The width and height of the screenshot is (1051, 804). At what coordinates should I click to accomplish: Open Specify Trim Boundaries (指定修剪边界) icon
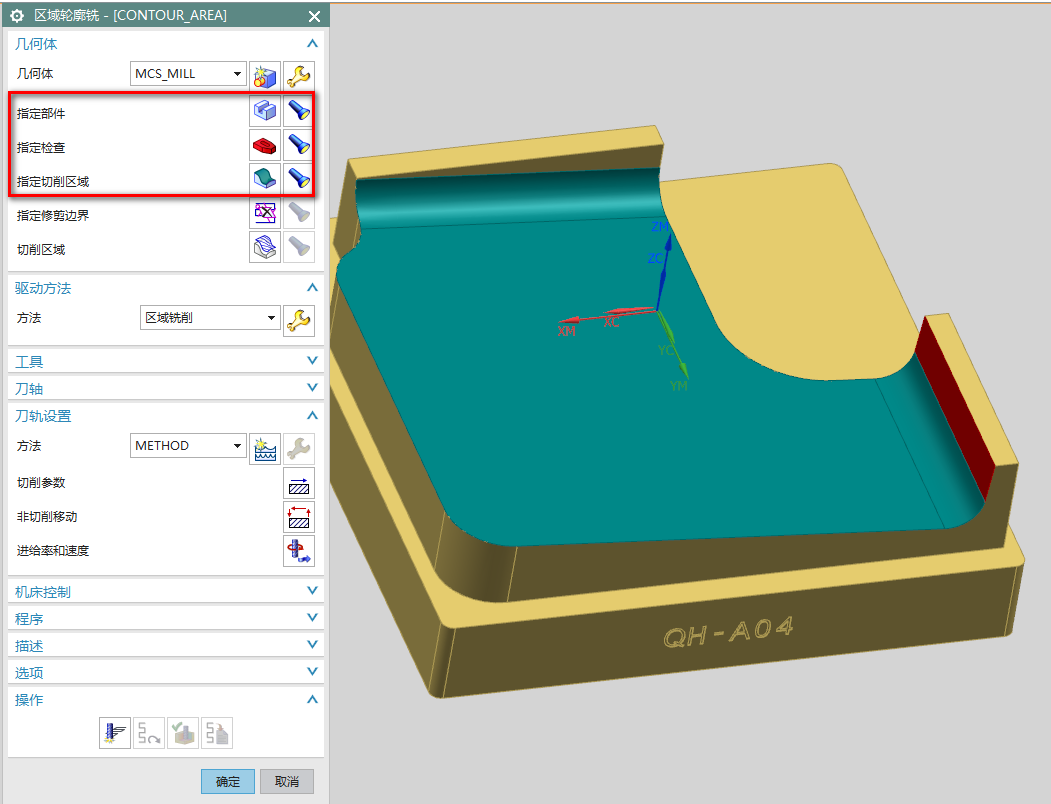pyautogui.click(x=264, y=213)
